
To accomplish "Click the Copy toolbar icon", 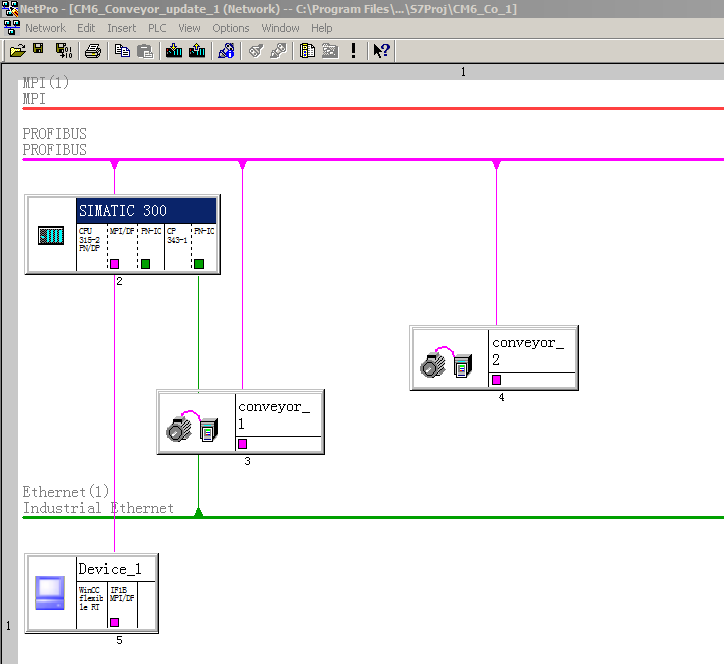I will tap(122, 50).
